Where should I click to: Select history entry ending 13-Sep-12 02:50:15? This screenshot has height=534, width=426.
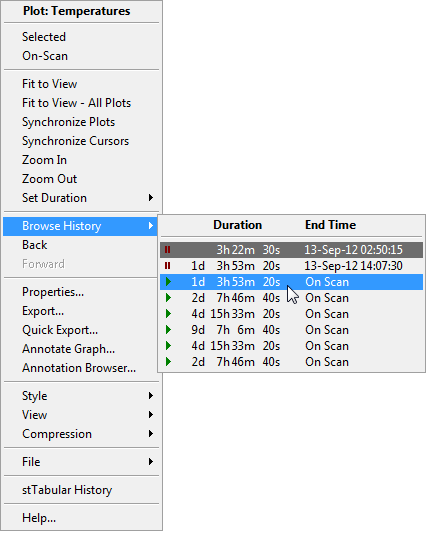(291, 250)
